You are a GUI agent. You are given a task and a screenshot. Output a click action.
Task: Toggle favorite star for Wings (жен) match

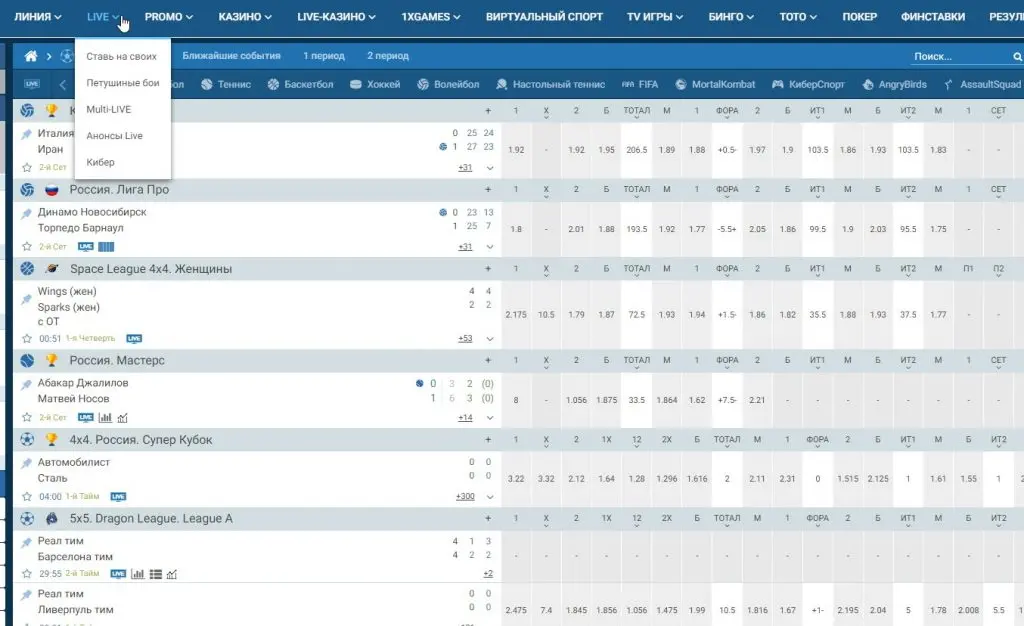(27, 338)
